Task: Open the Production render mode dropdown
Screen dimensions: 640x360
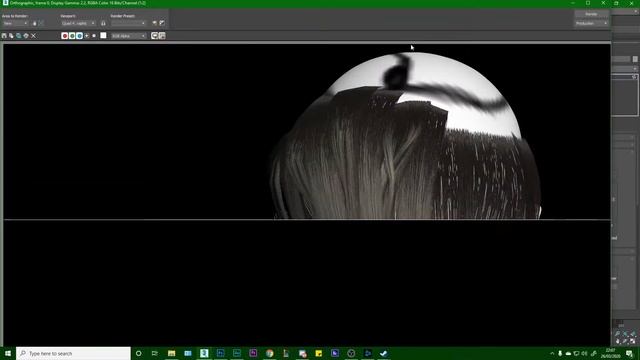Action: [591, 23]
